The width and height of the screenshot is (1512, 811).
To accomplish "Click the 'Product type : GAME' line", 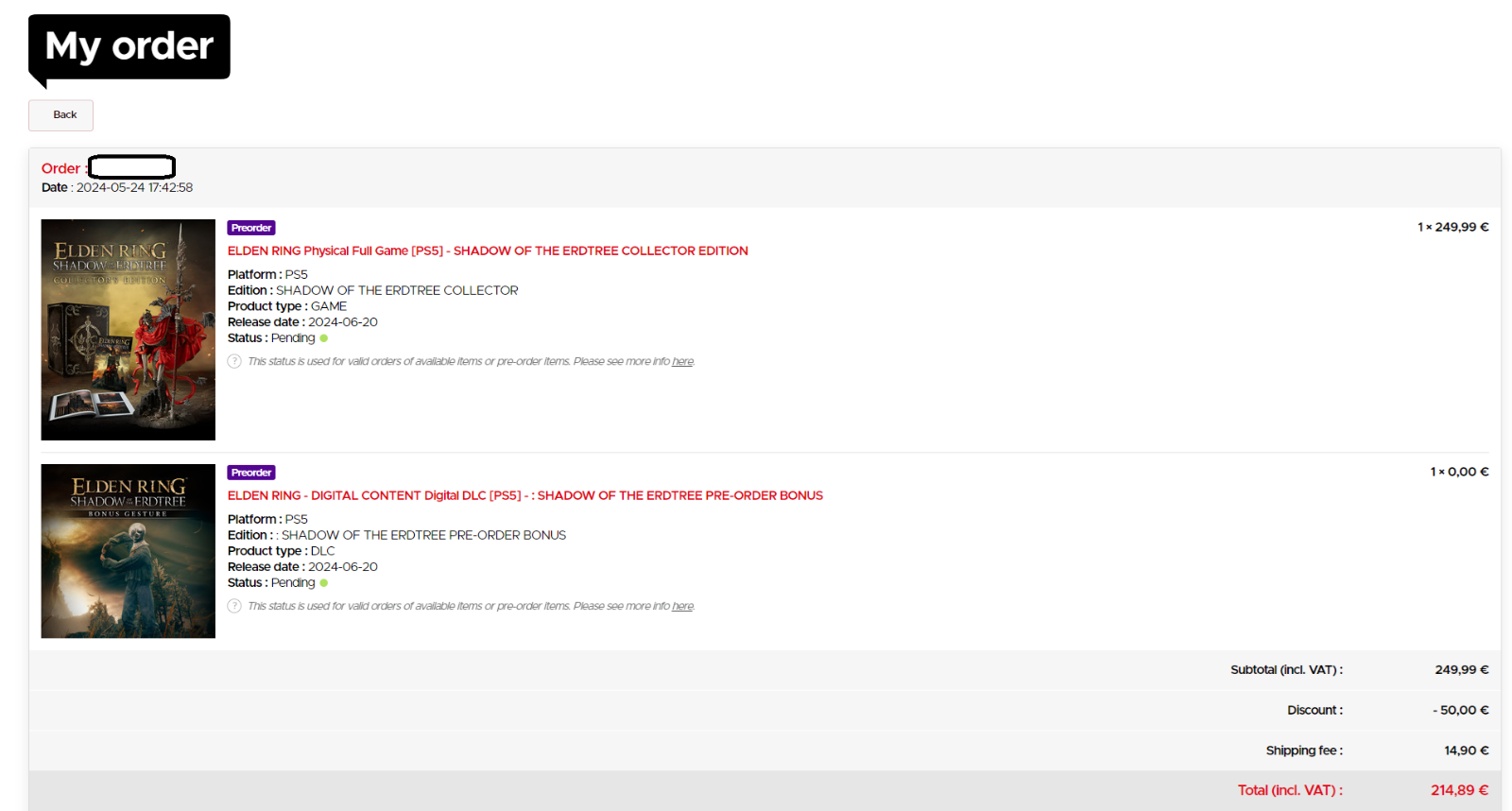I will (x=287, y=306).
